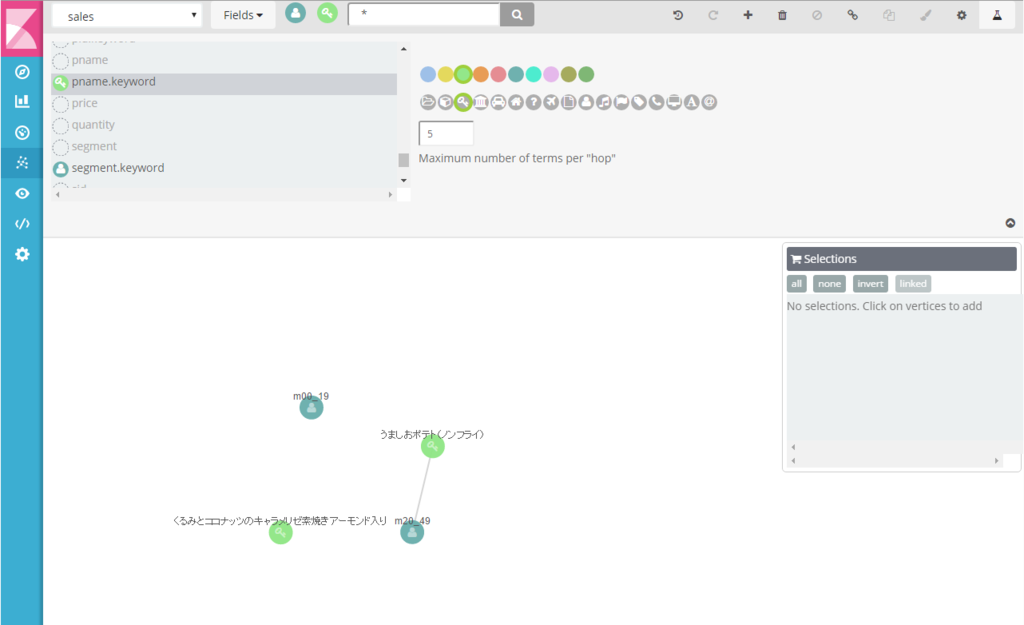Image resolution: width=1024 pixels, height=625 pixels.
Task: Choose the car icon for the field
Action: coord(498,102)
